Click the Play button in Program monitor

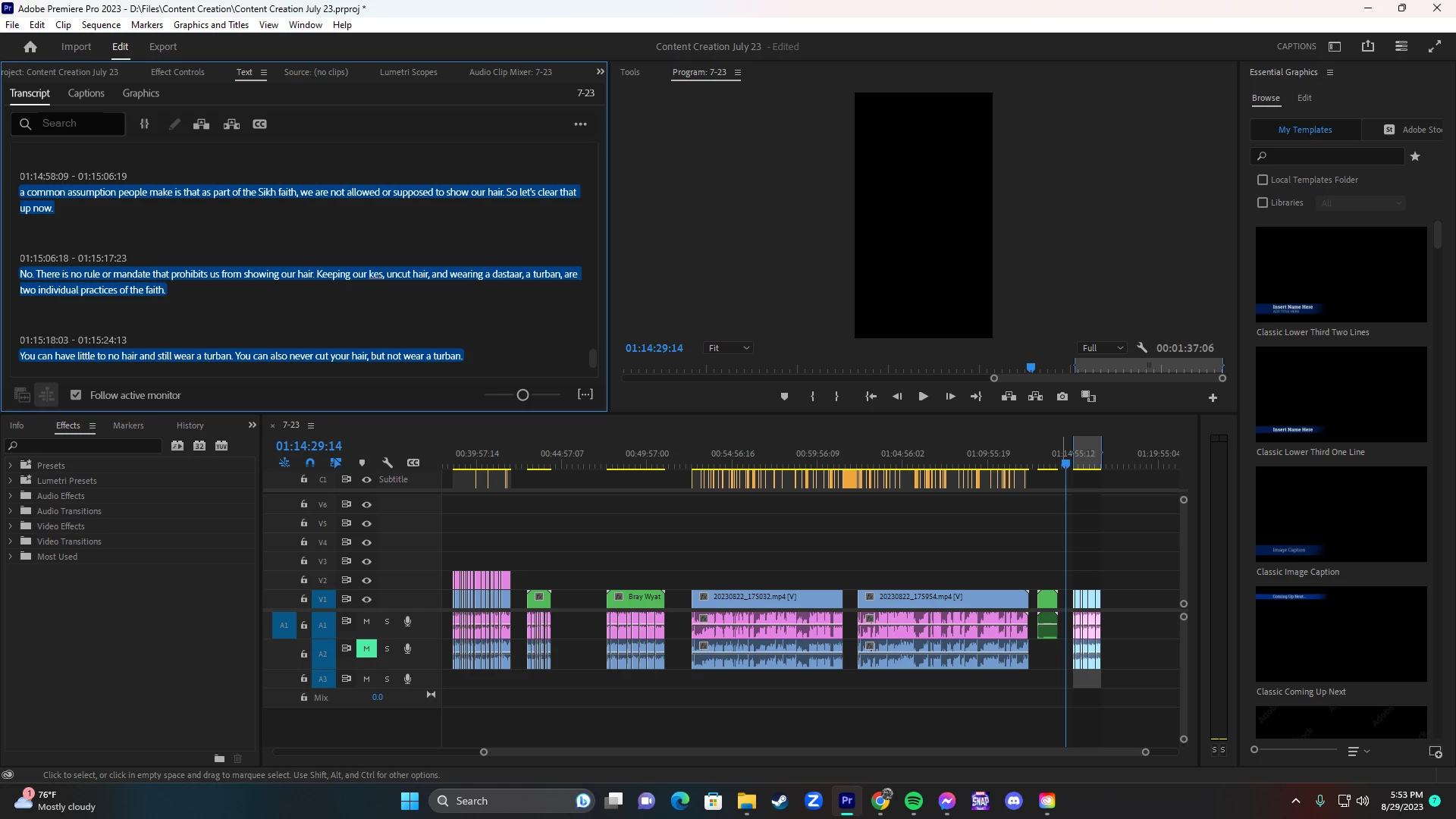click(923, 397)
